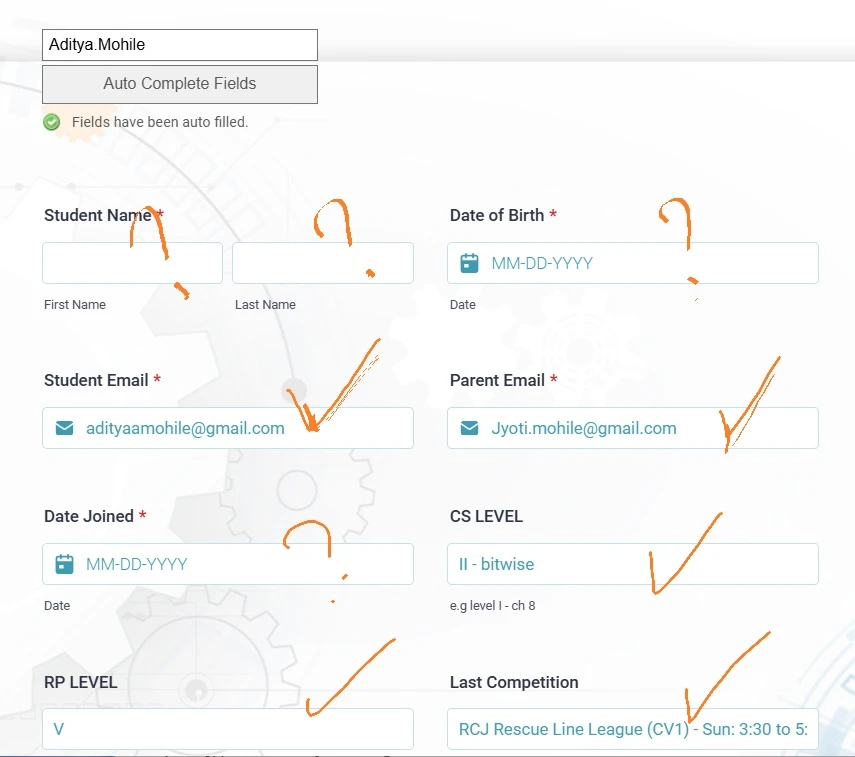Click the RP LEVEL input field

tap(228, 729)
